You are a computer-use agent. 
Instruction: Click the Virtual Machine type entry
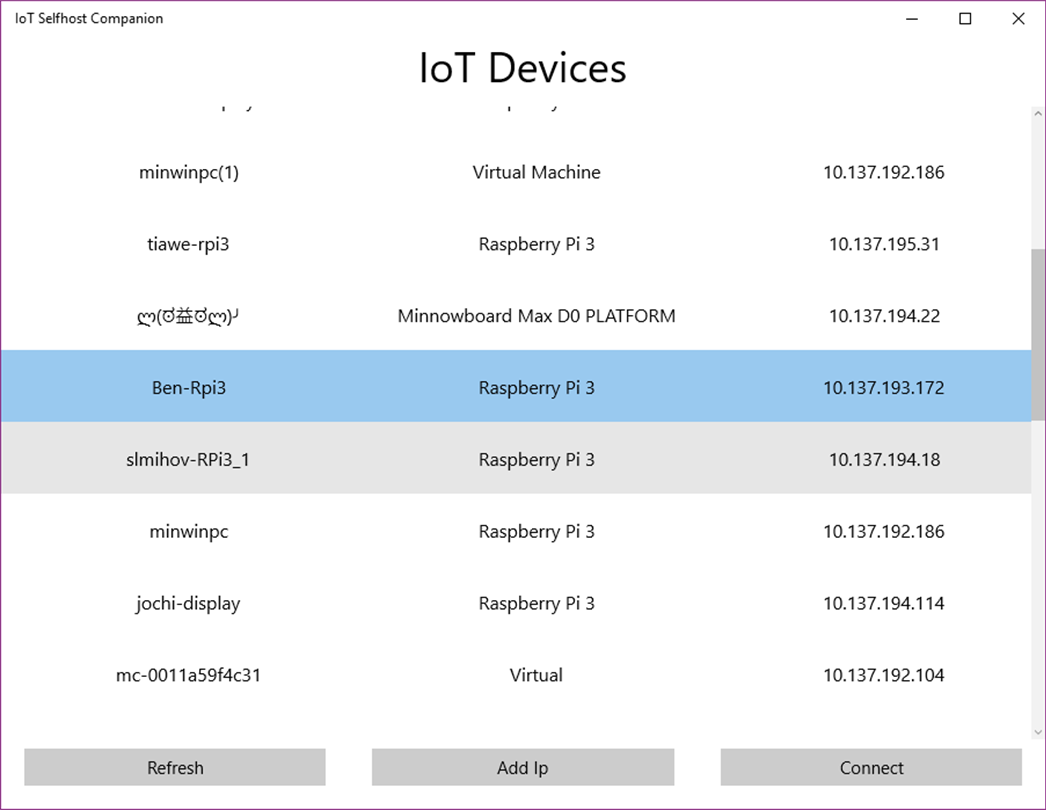(536, 172)
